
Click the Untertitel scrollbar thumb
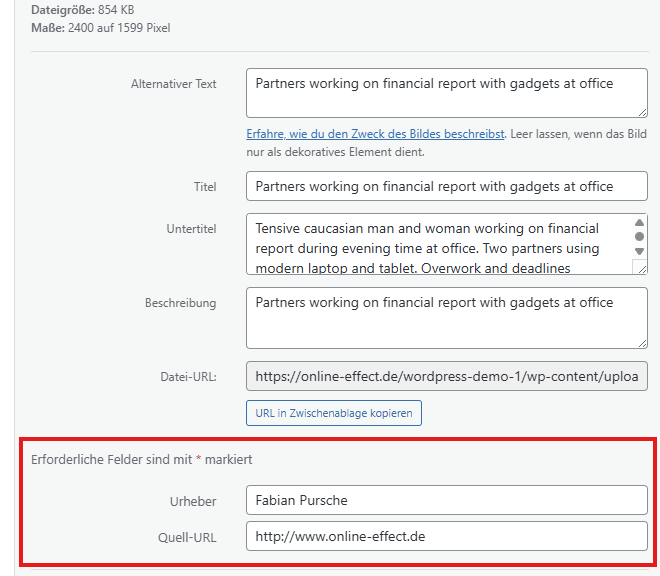[x=639, y=237]
